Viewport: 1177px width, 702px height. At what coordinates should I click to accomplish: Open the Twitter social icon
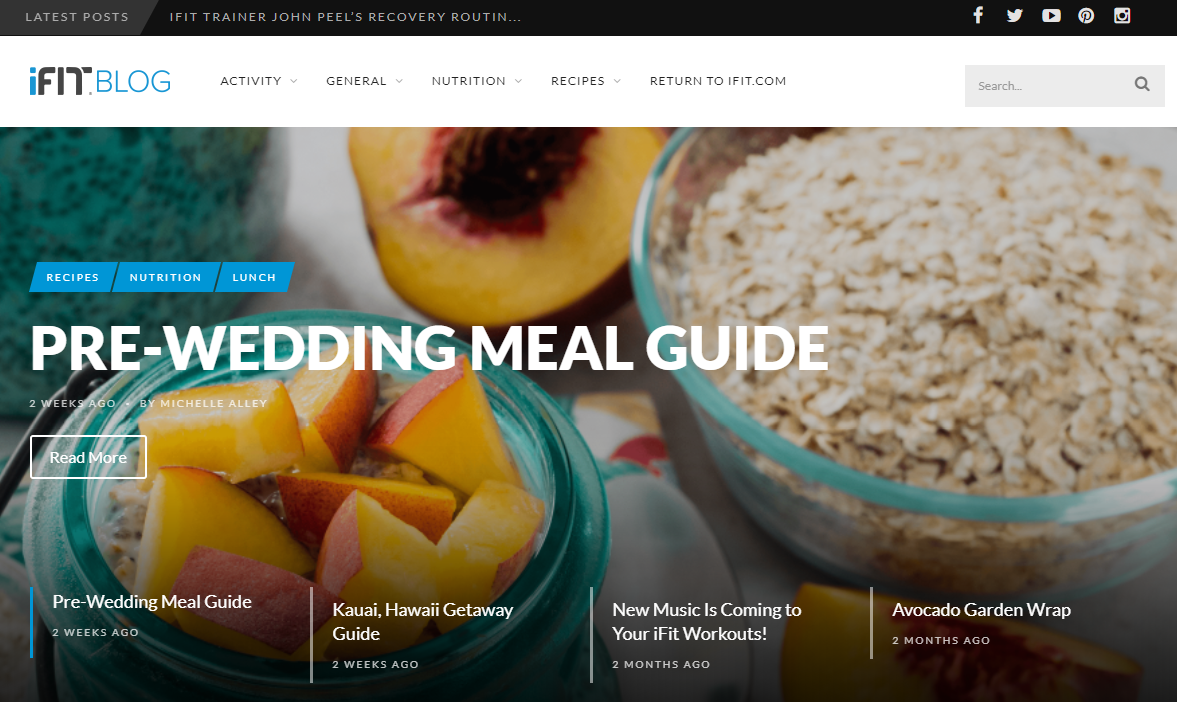pyautogui.click(x=1014, y=16)
